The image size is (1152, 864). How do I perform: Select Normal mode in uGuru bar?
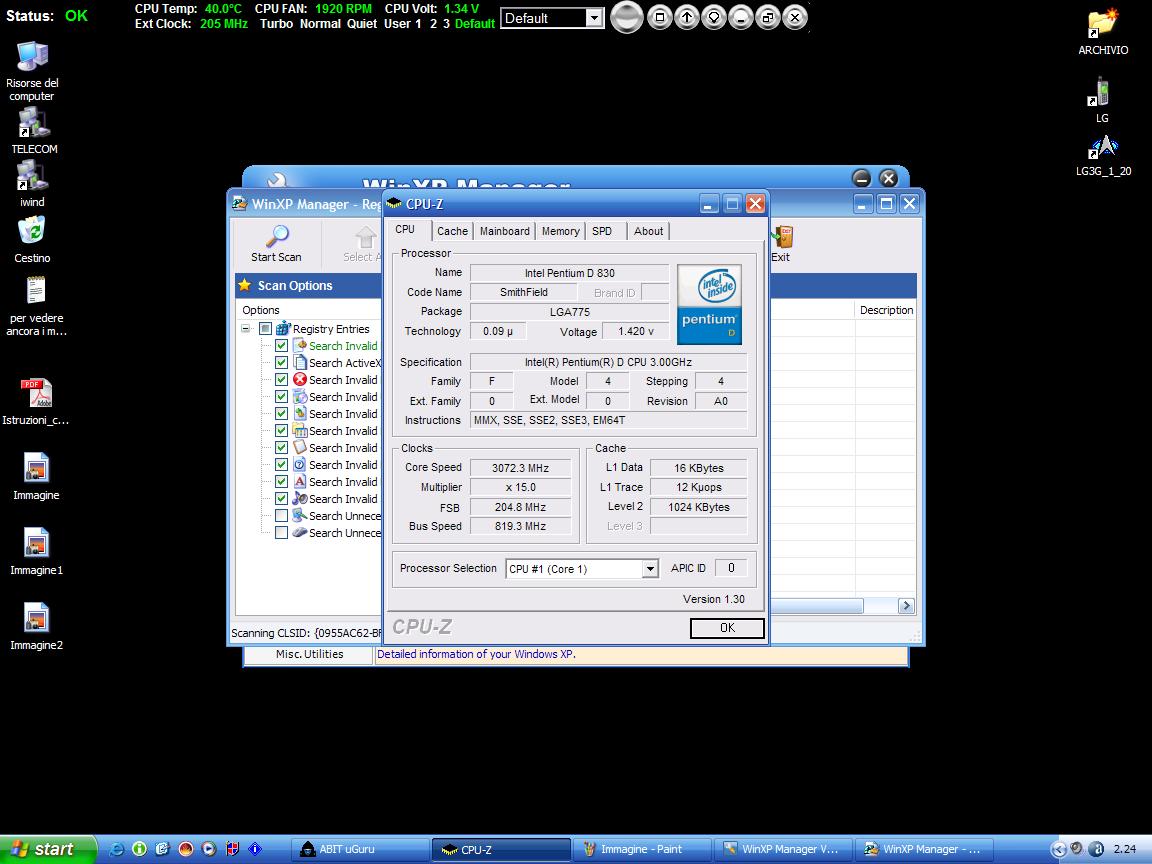(x=320, y=24)
